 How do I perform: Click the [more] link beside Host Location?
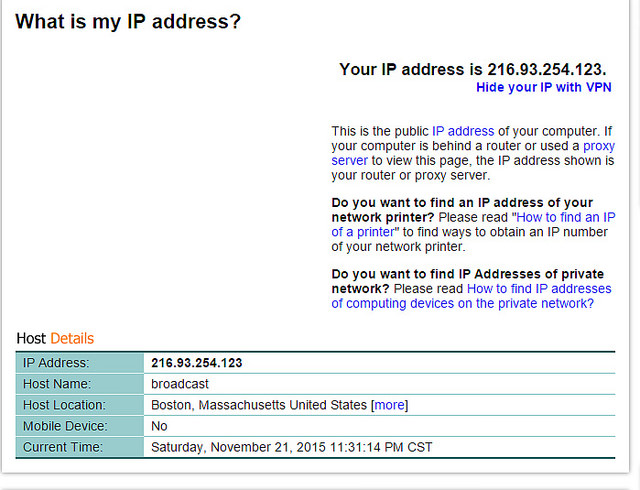tap(390, 405)
